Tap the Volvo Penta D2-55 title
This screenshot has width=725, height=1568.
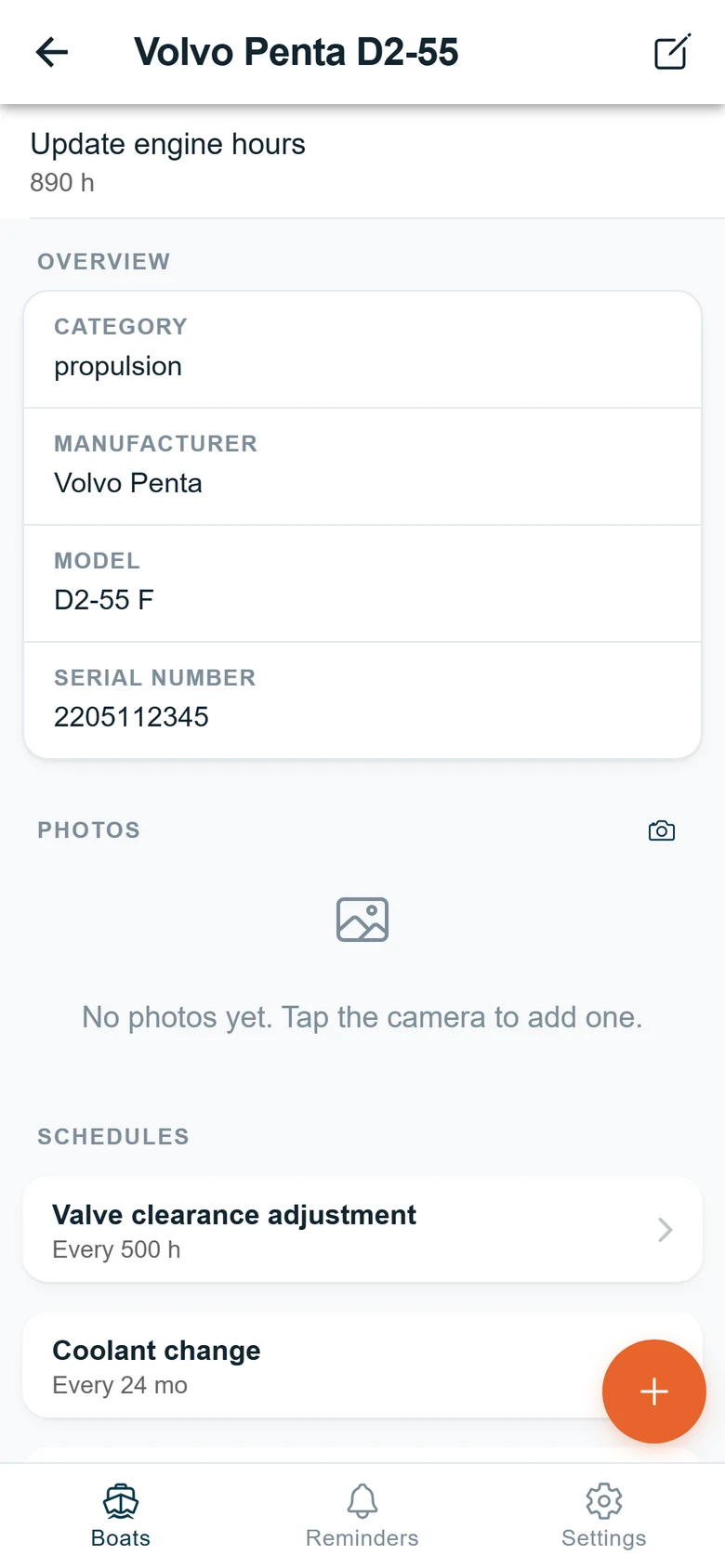click(x=296, y=52)
